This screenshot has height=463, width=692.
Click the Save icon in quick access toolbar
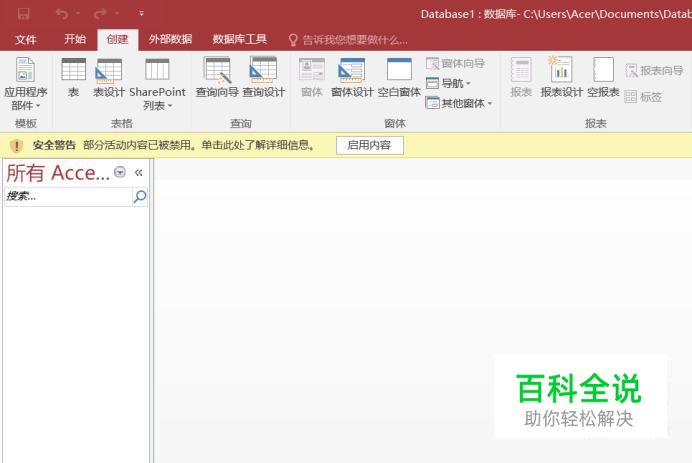[23, 14]
